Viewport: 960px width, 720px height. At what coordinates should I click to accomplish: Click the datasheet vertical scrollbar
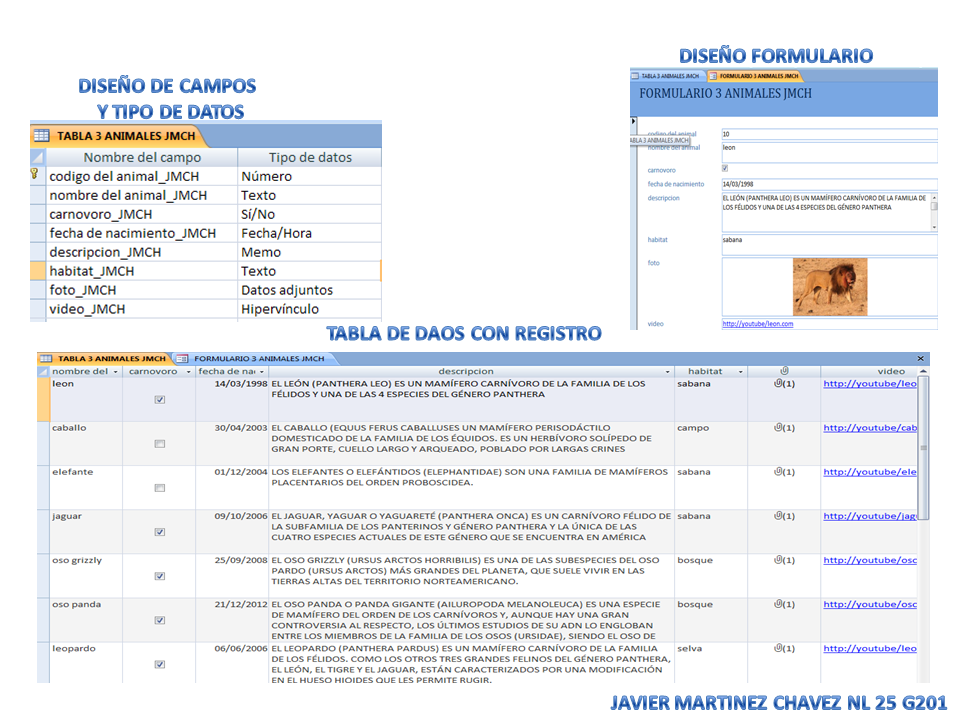923,448
